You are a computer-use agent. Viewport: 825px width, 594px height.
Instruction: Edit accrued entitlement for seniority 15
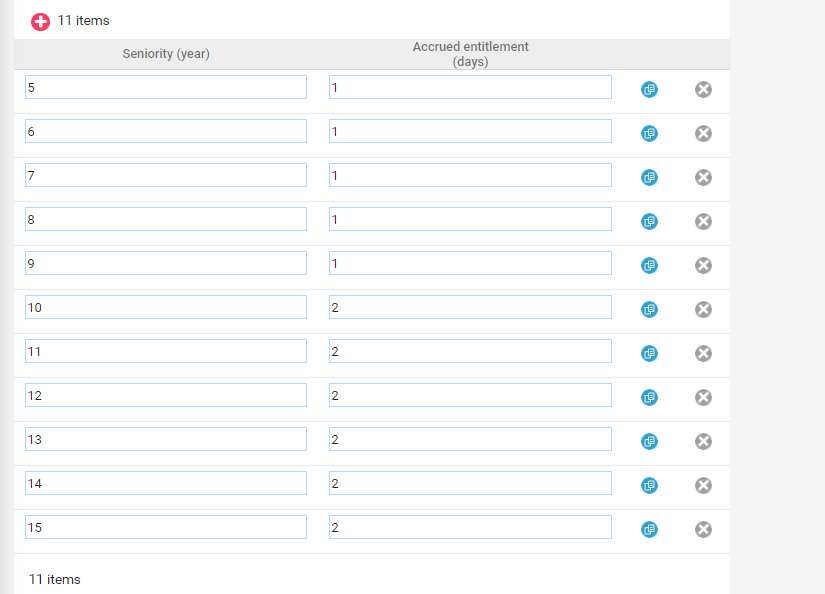pos(470,527)
